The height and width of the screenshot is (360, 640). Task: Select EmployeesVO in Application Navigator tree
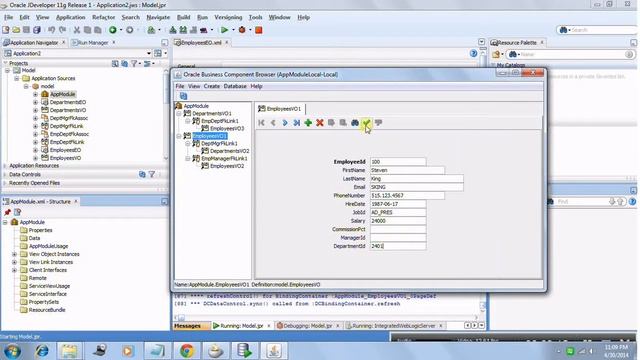click(65, 158)
